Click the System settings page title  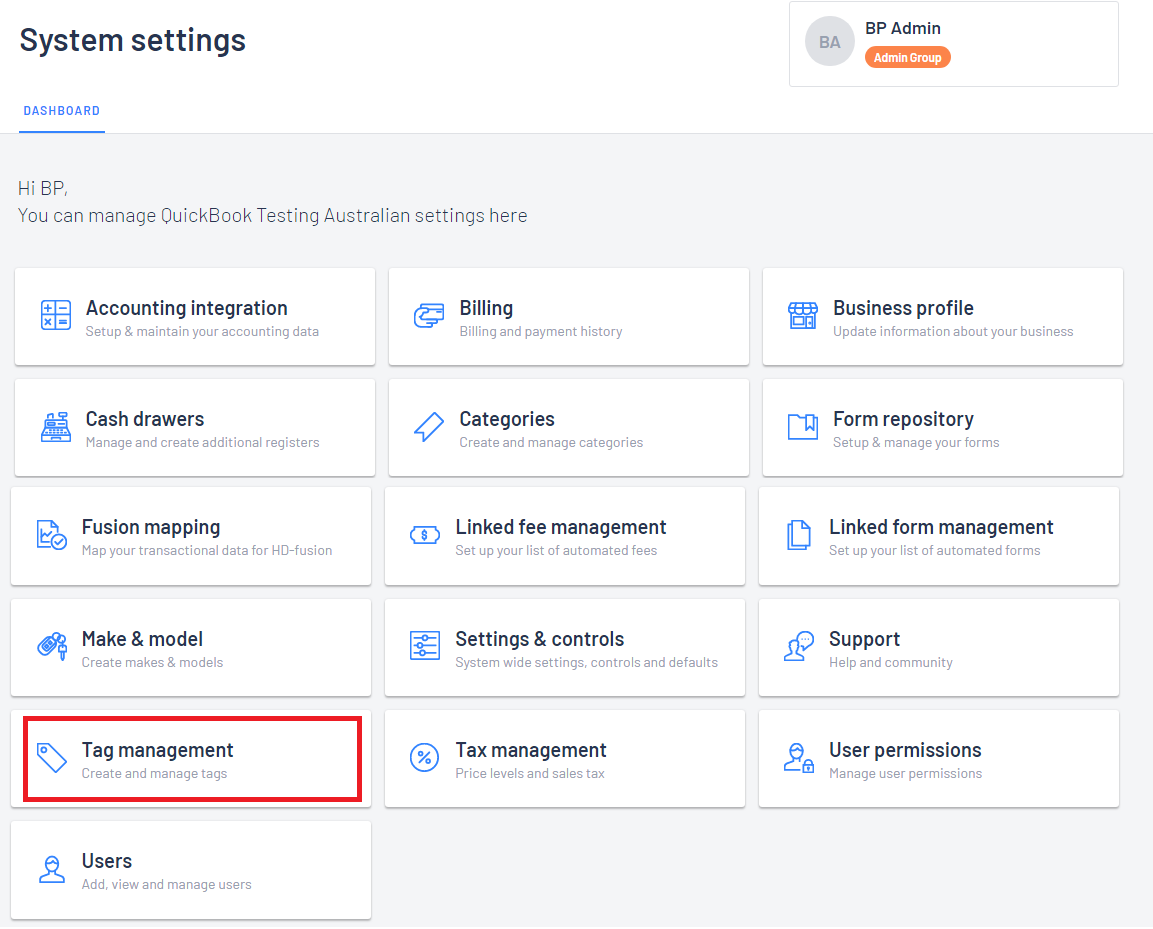point(132,40)
